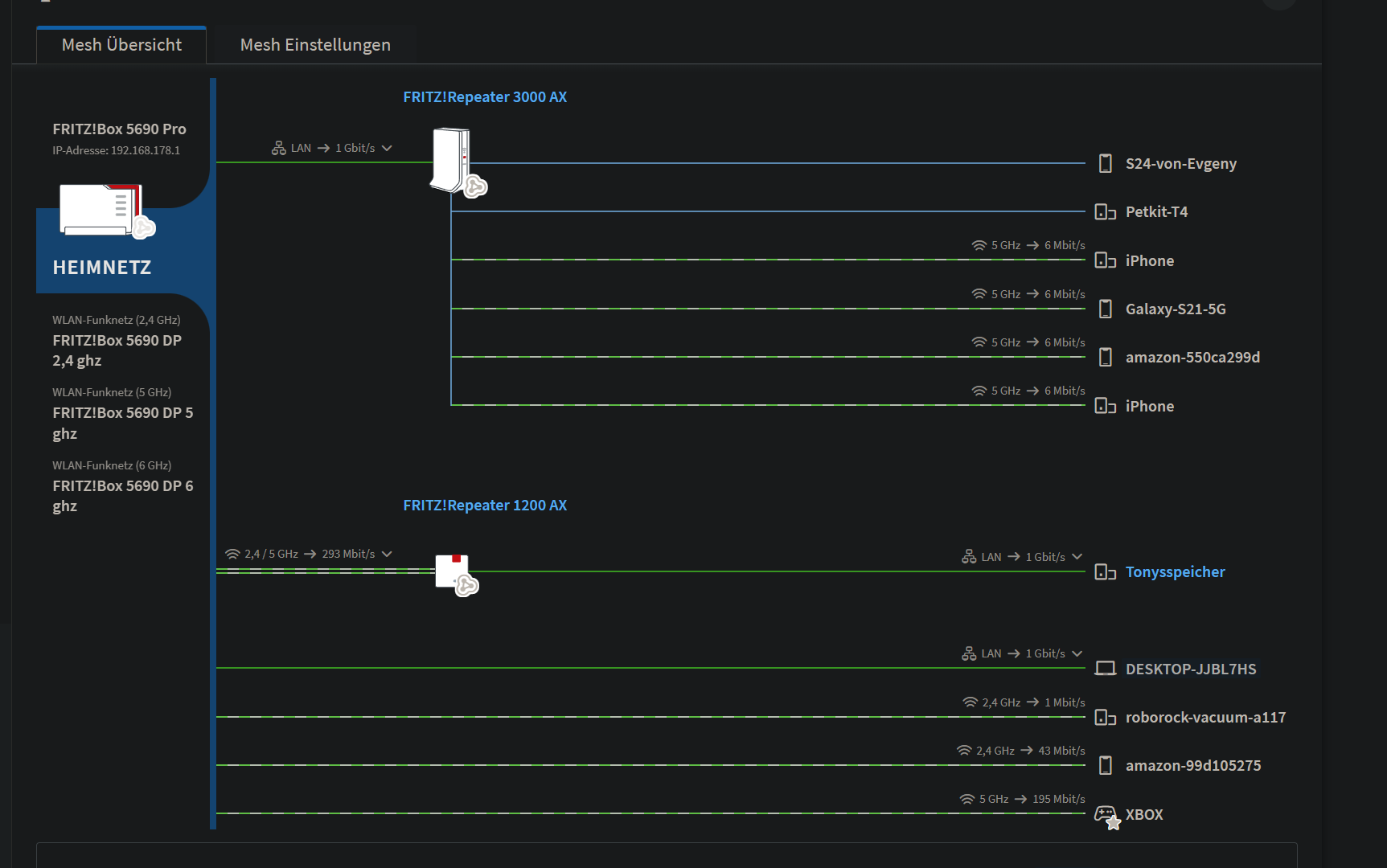Click the device icon beside Tonysspeicher

(1106, 571)
